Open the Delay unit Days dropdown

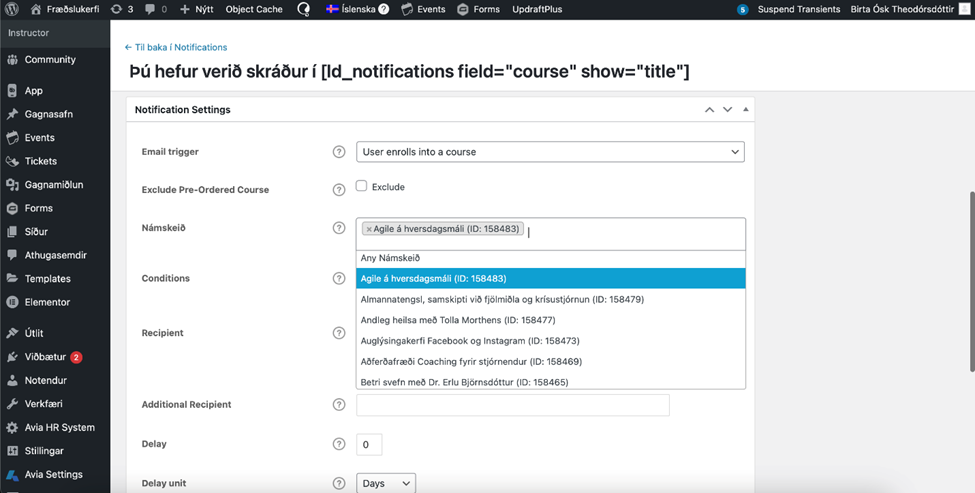[x=386, y=484]
